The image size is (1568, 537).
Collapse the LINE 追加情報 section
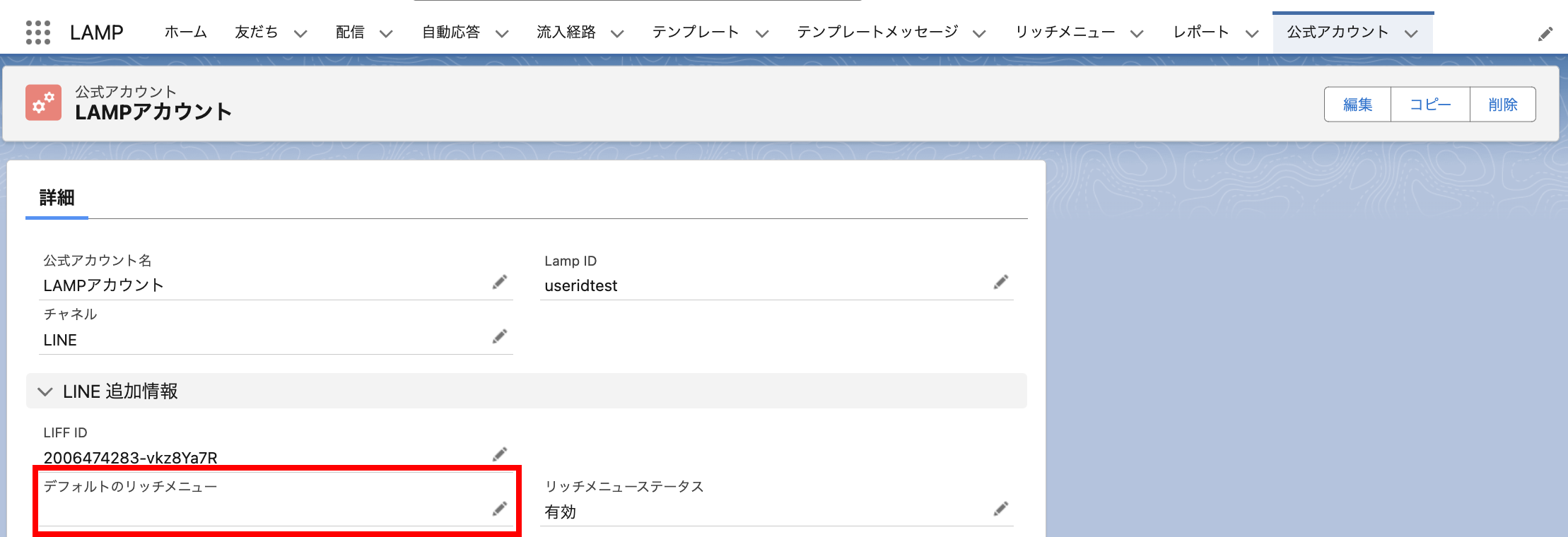tap(45, 391)
